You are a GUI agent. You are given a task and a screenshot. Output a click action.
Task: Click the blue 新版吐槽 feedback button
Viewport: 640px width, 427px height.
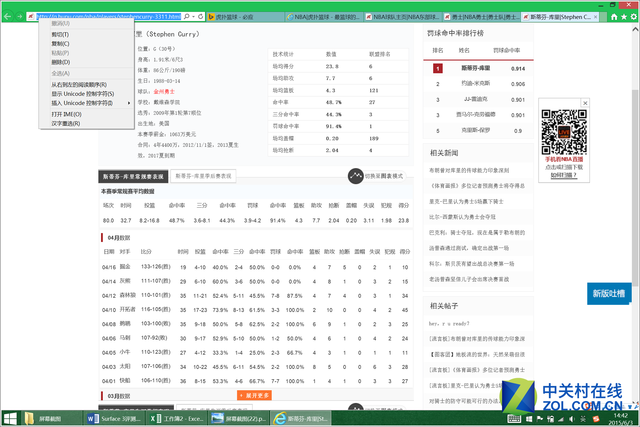click(x=609, y=294)
